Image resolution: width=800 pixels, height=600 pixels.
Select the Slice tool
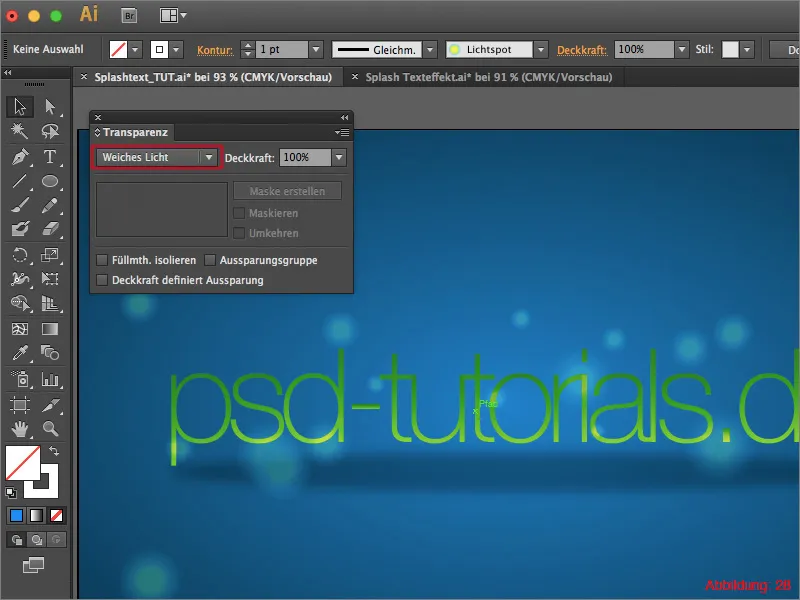click(x=50, y=405)
